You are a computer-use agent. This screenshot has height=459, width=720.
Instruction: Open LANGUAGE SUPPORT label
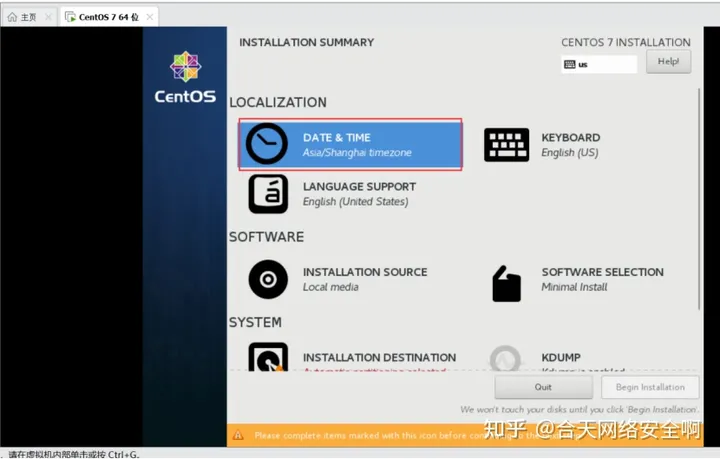(359, 187)
